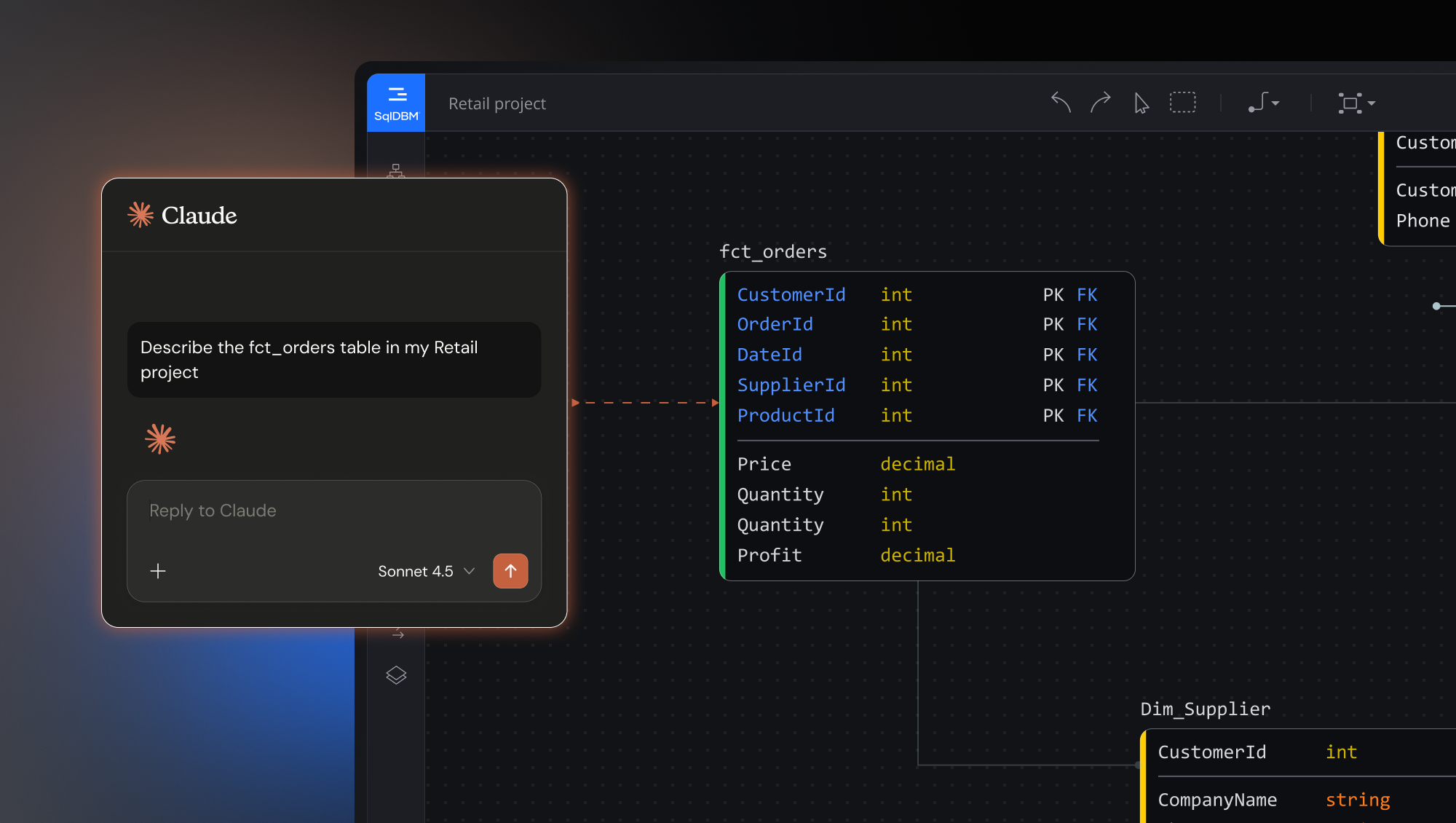Viewport: 1456px width, 823px height.
Task: Click the PK marker on DateId row
Action: (1053, 355)
